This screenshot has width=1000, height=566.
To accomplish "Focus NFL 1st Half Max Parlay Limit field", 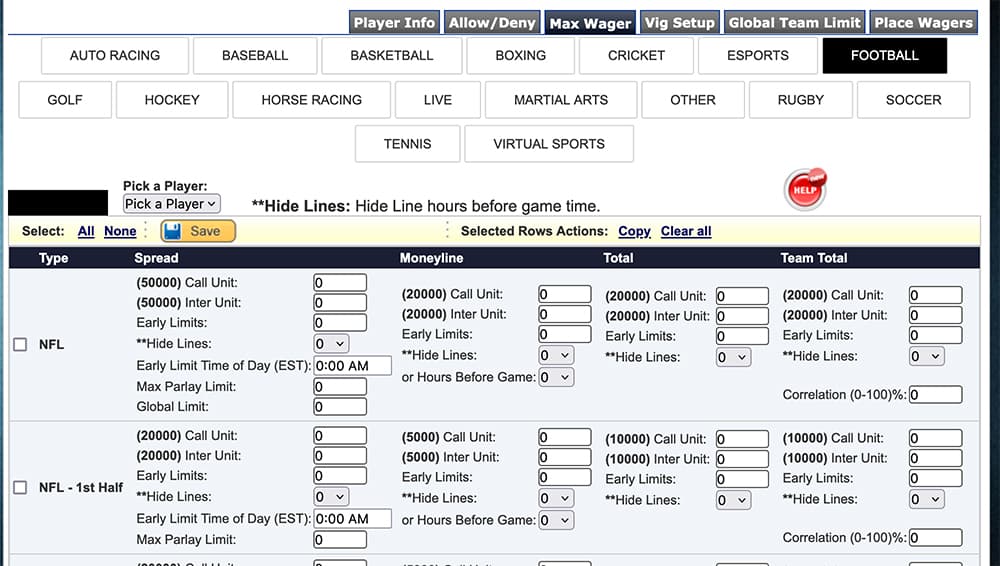I will 340,540.
